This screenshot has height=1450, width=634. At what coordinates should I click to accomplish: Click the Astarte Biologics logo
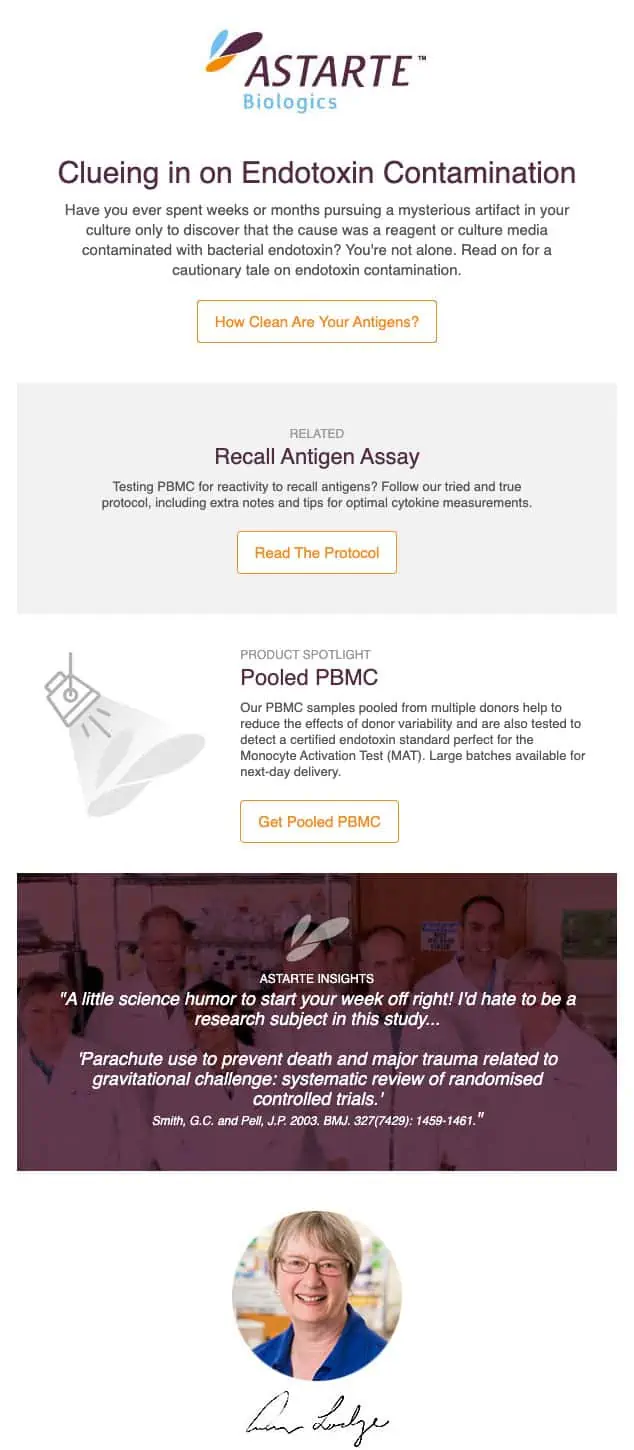[x=316, y=71]
